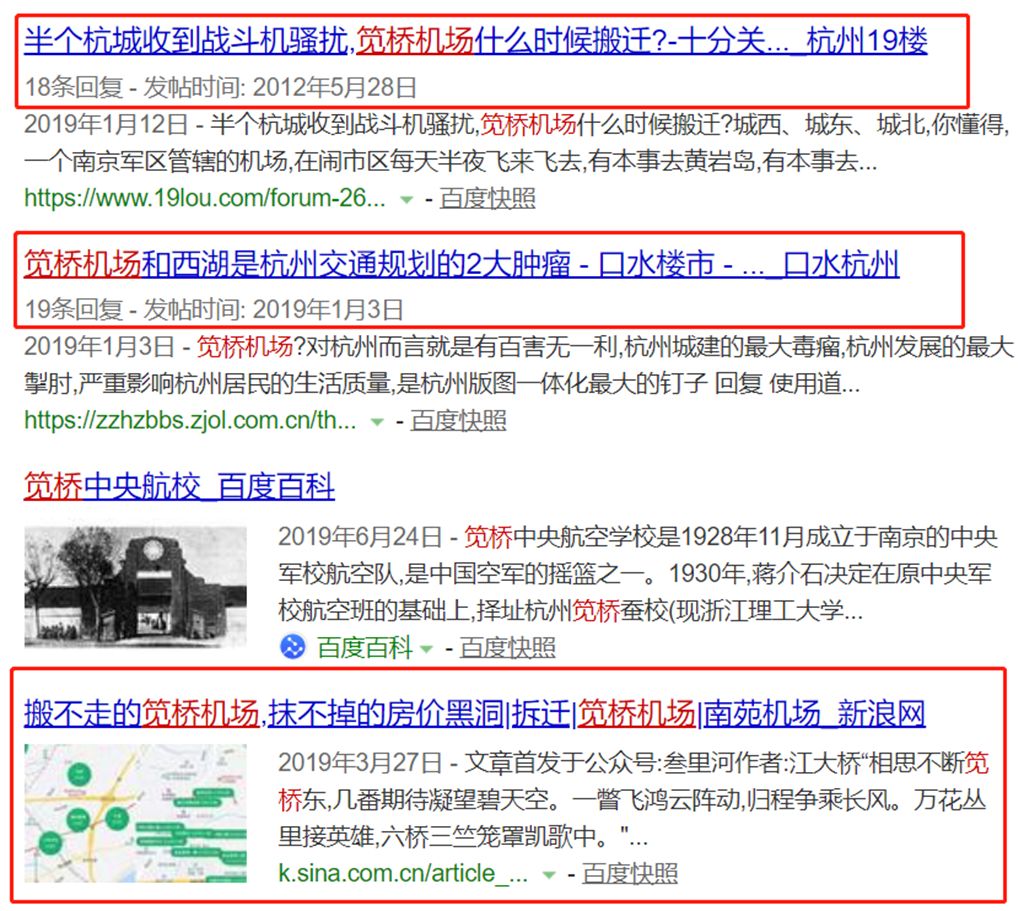Viewport: 1018px width, 911px height.
Task: Click the green https://www.19lou.com/forum-26... URL
Action: coord(204,198)
